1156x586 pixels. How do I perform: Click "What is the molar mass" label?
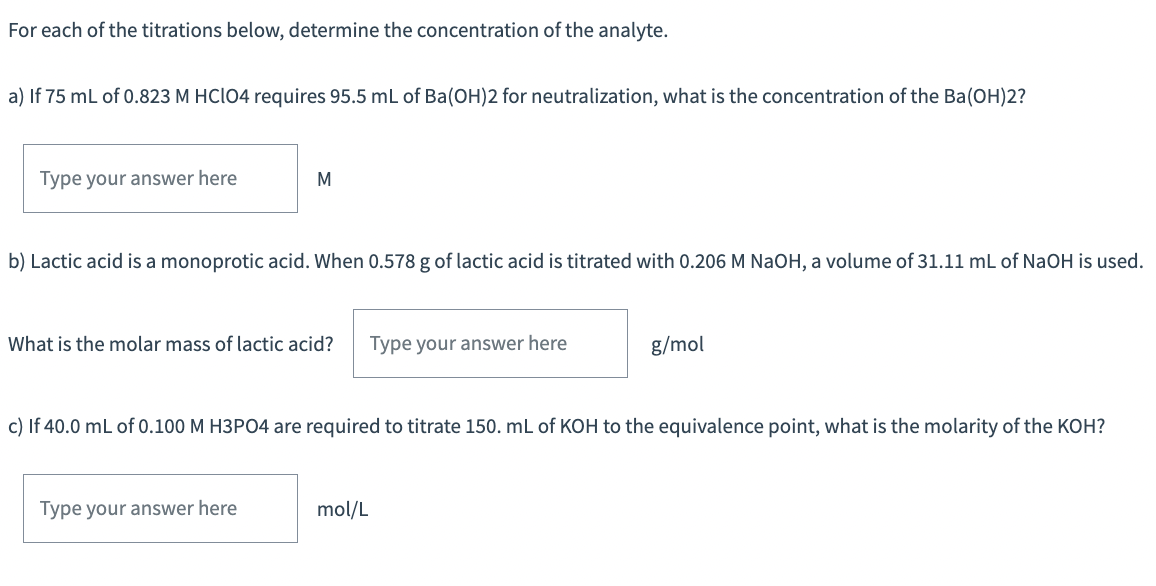(171, 344)
